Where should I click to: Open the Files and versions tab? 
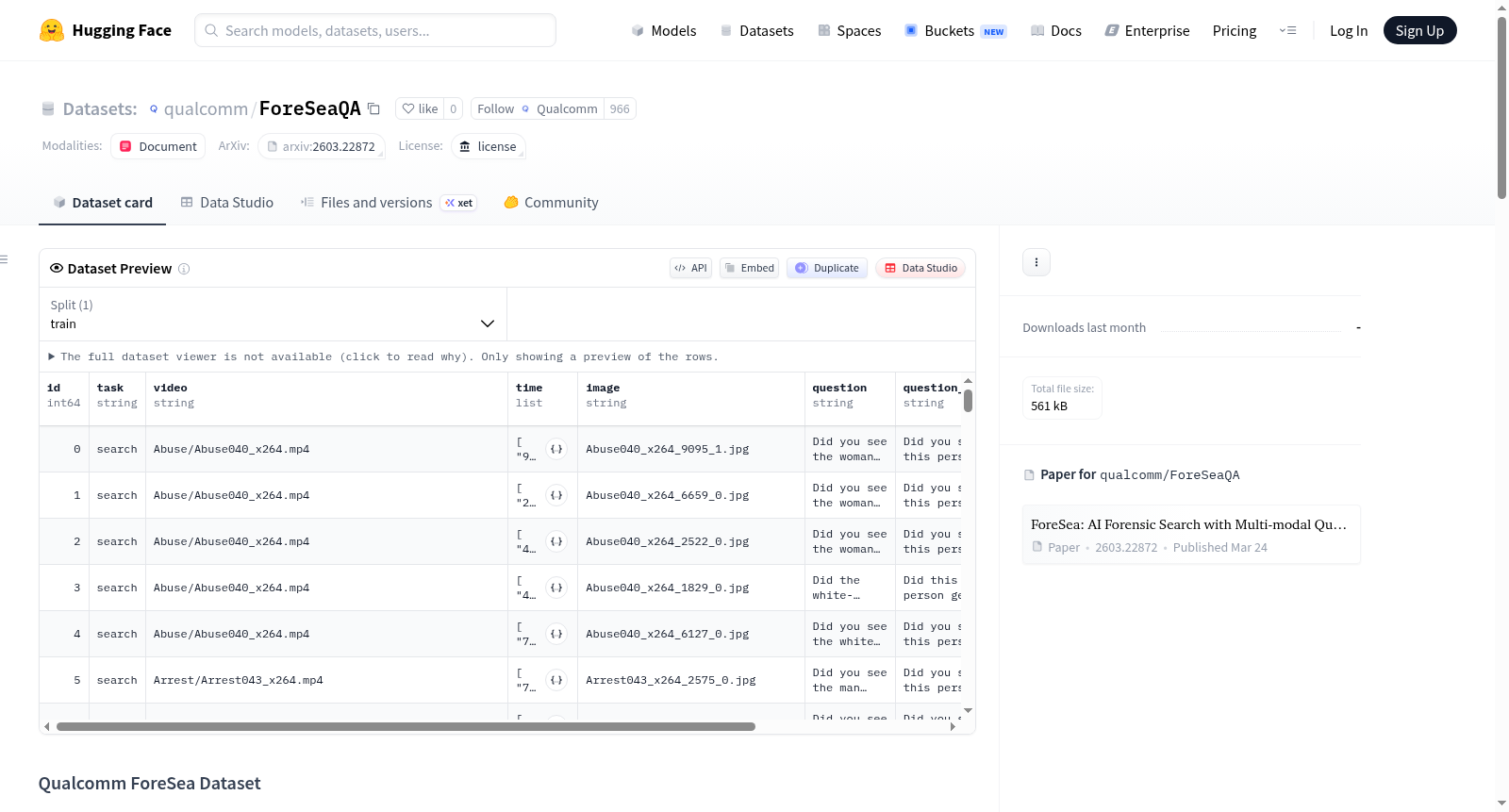tap(389, 203)
